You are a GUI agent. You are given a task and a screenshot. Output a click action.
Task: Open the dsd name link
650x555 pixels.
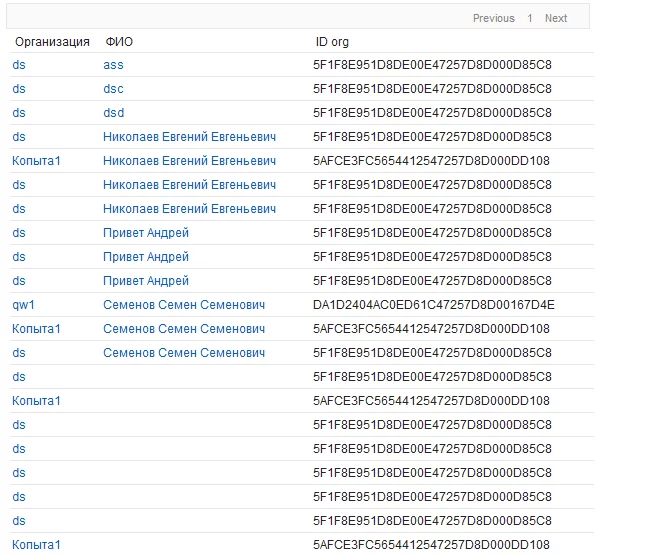113,113
